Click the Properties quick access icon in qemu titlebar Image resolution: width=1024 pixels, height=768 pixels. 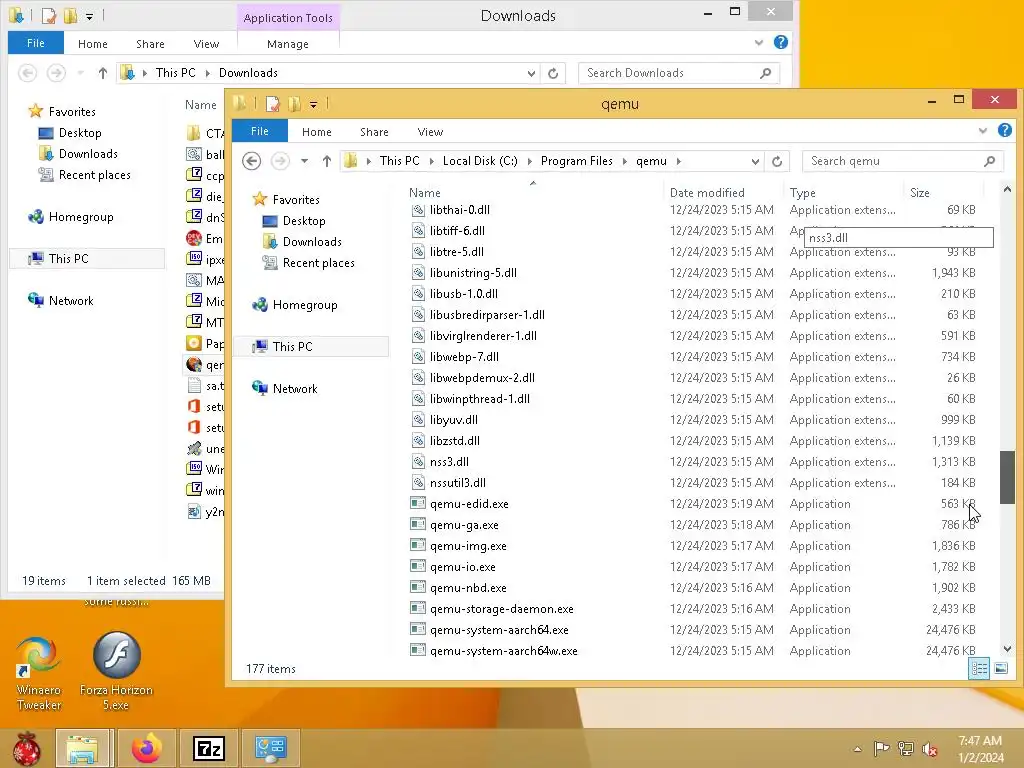click(273, 104)
